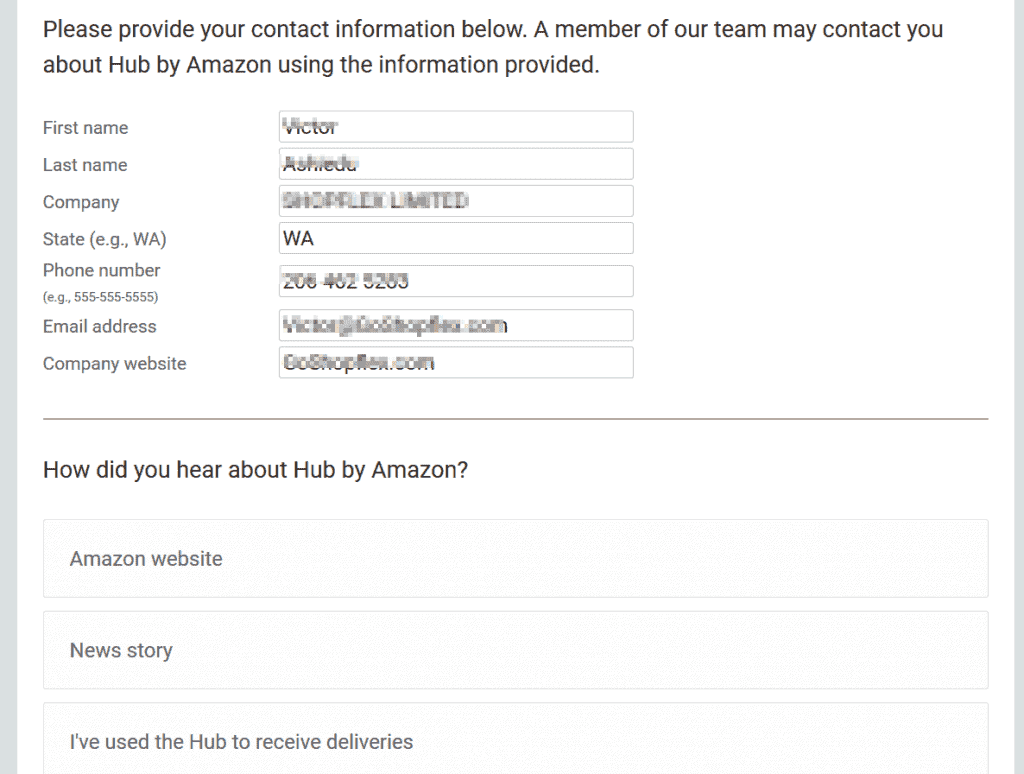Click the 'Company' field label
Image resolution: width=1024 pixels, height=774 pixels.
pos(81,202)
